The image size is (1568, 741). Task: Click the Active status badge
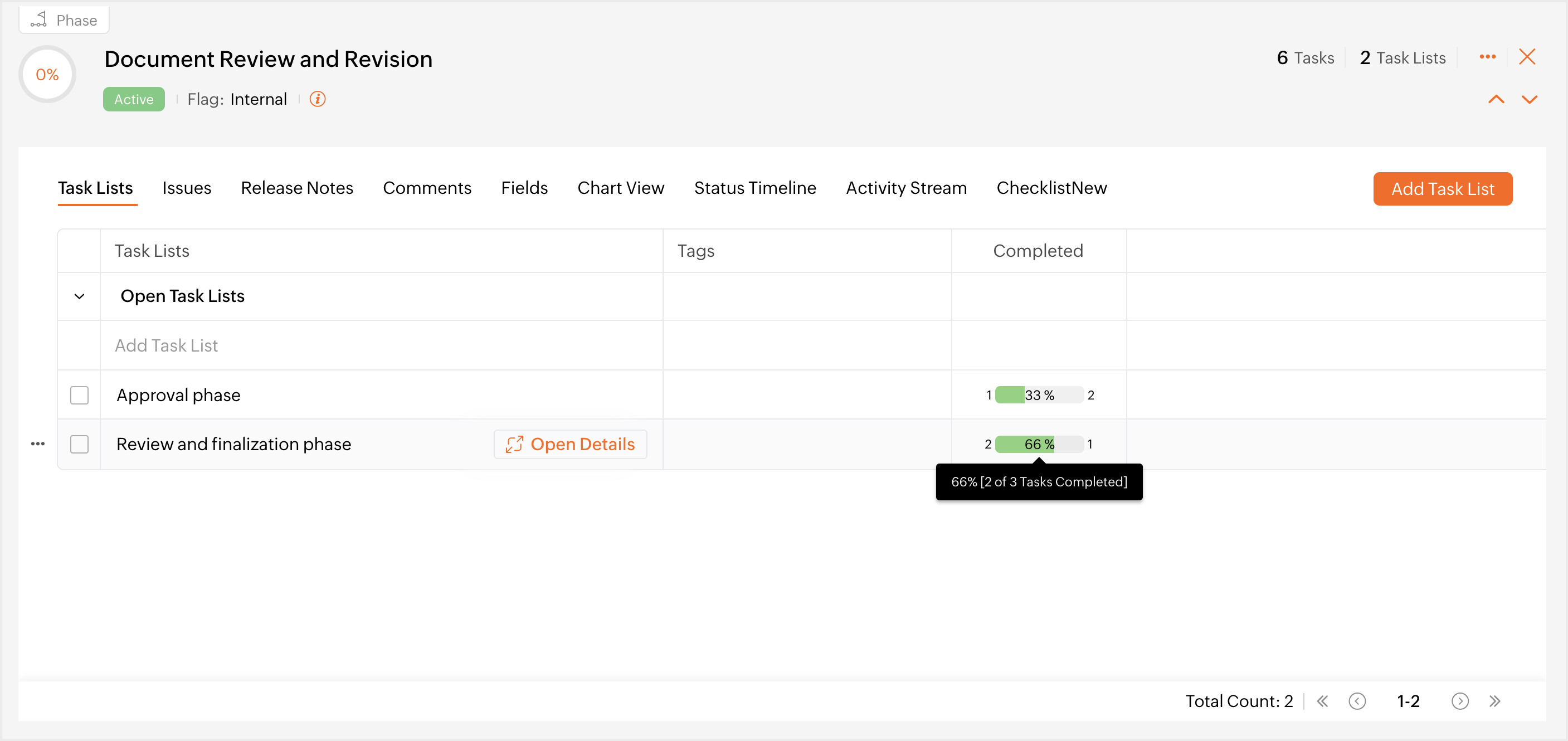[134, 99]
